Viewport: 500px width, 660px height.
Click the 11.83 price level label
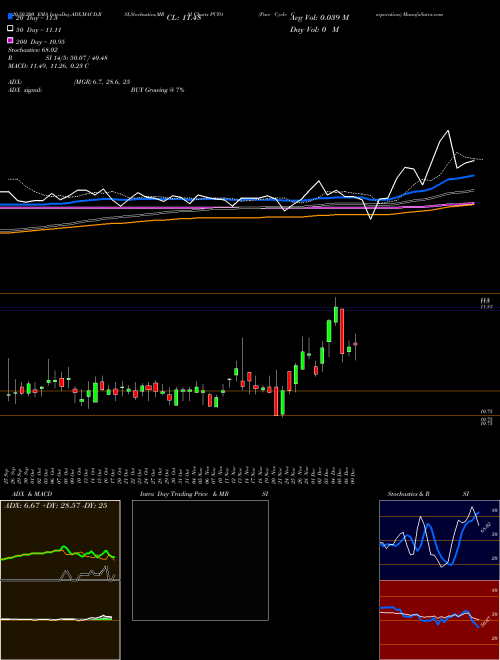click(487, 307)
